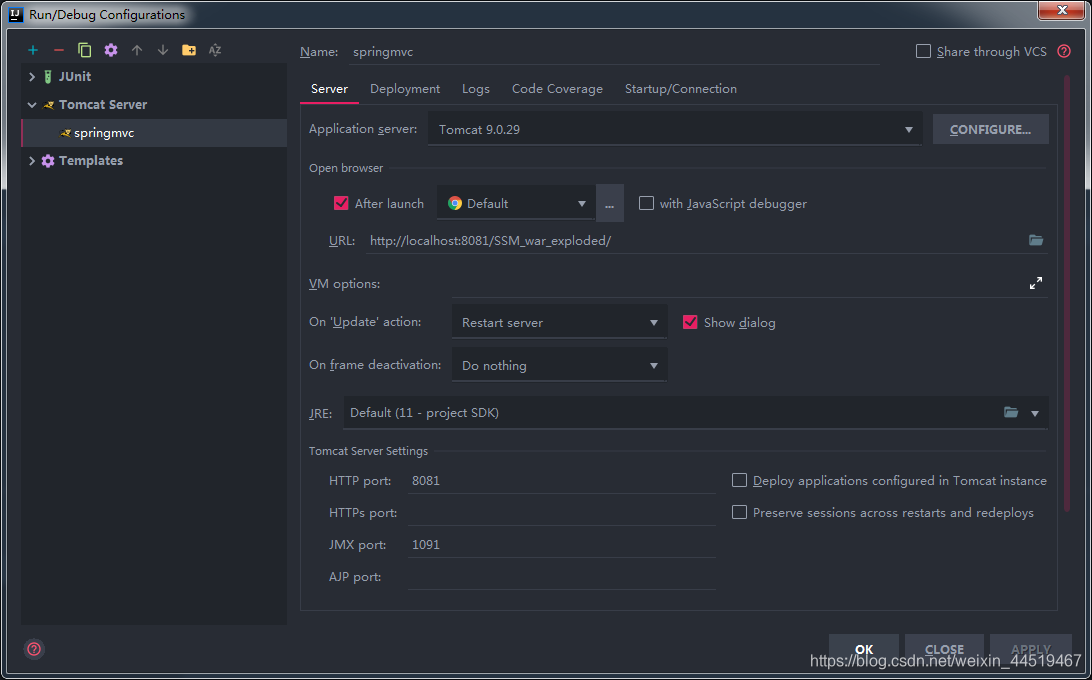Click the IntelliJ icon in the title bar
The width and height of the screenshot is (1092, 680).
[16, 14]
